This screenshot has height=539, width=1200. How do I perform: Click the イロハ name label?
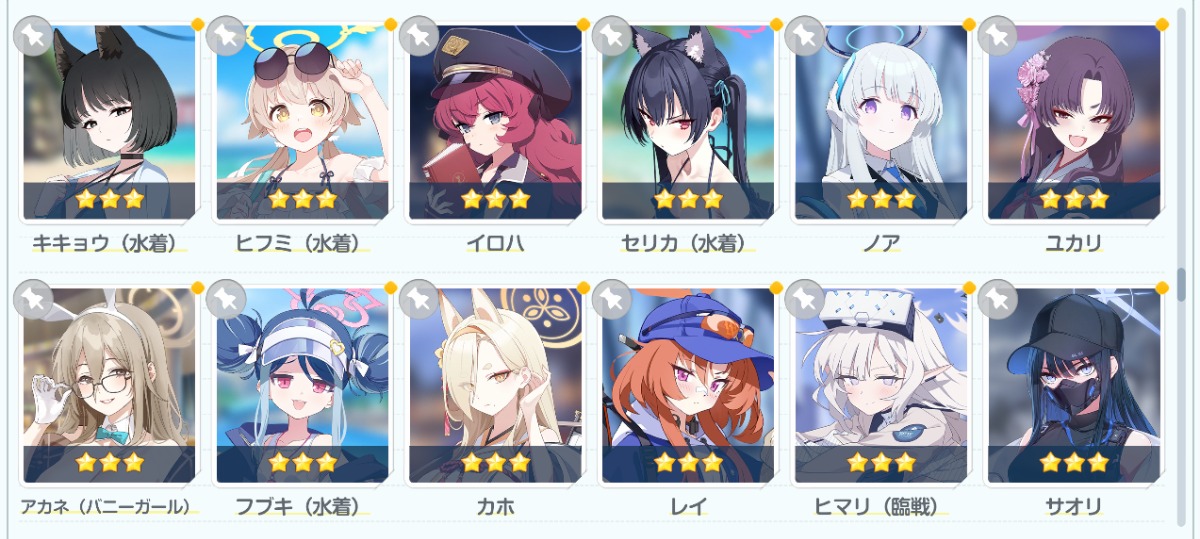click(x=497, y=243)
